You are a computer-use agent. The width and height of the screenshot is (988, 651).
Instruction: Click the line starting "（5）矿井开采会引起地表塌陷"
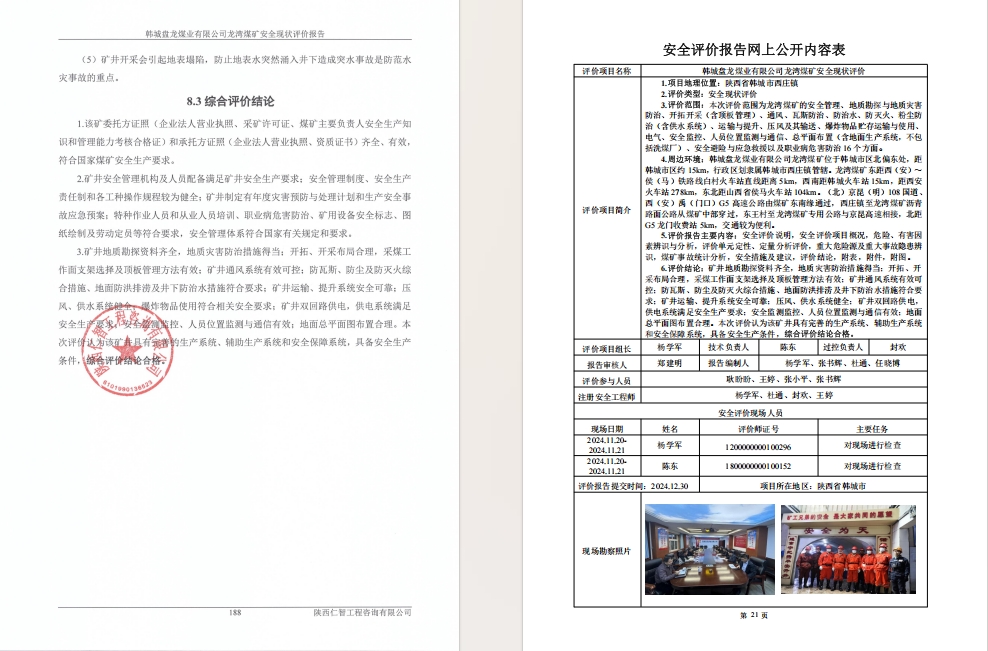click(x=246, y=60)
